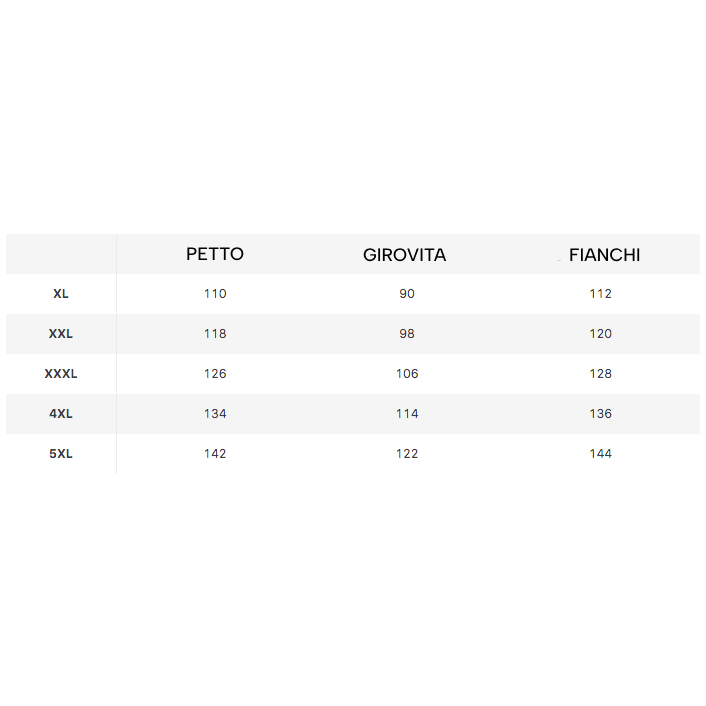Image resolution: width=706 pixels, height=706 pixels.
Task: Click the 5XL girovita value 122
Action: [407, 453]
